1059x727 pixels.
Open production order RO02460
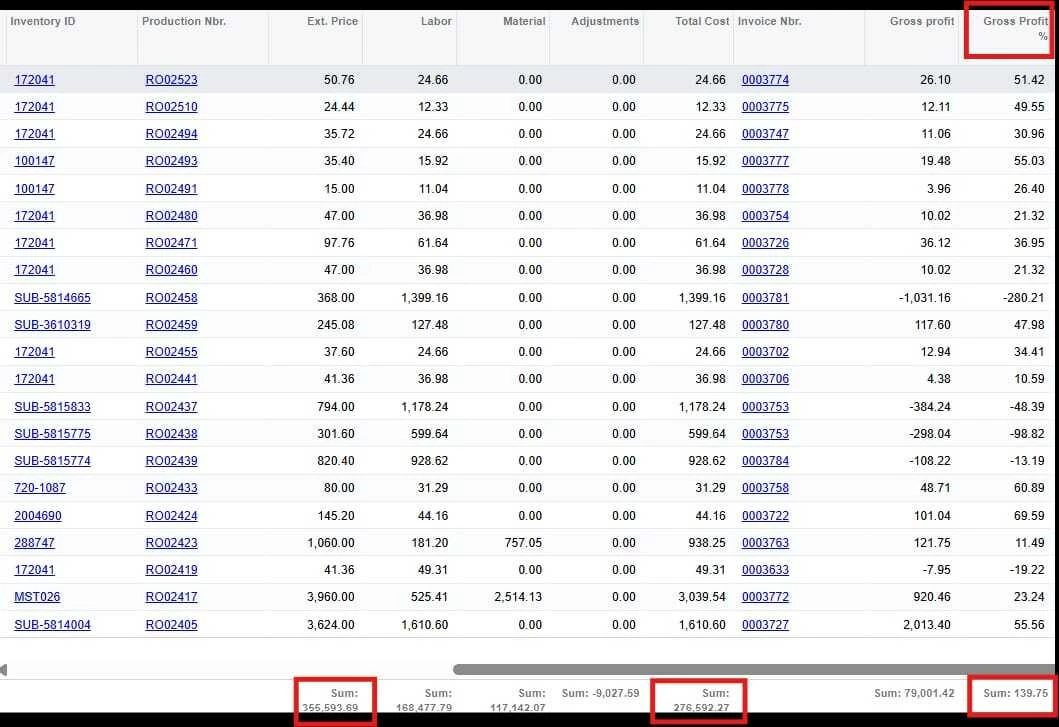point(172,270)
